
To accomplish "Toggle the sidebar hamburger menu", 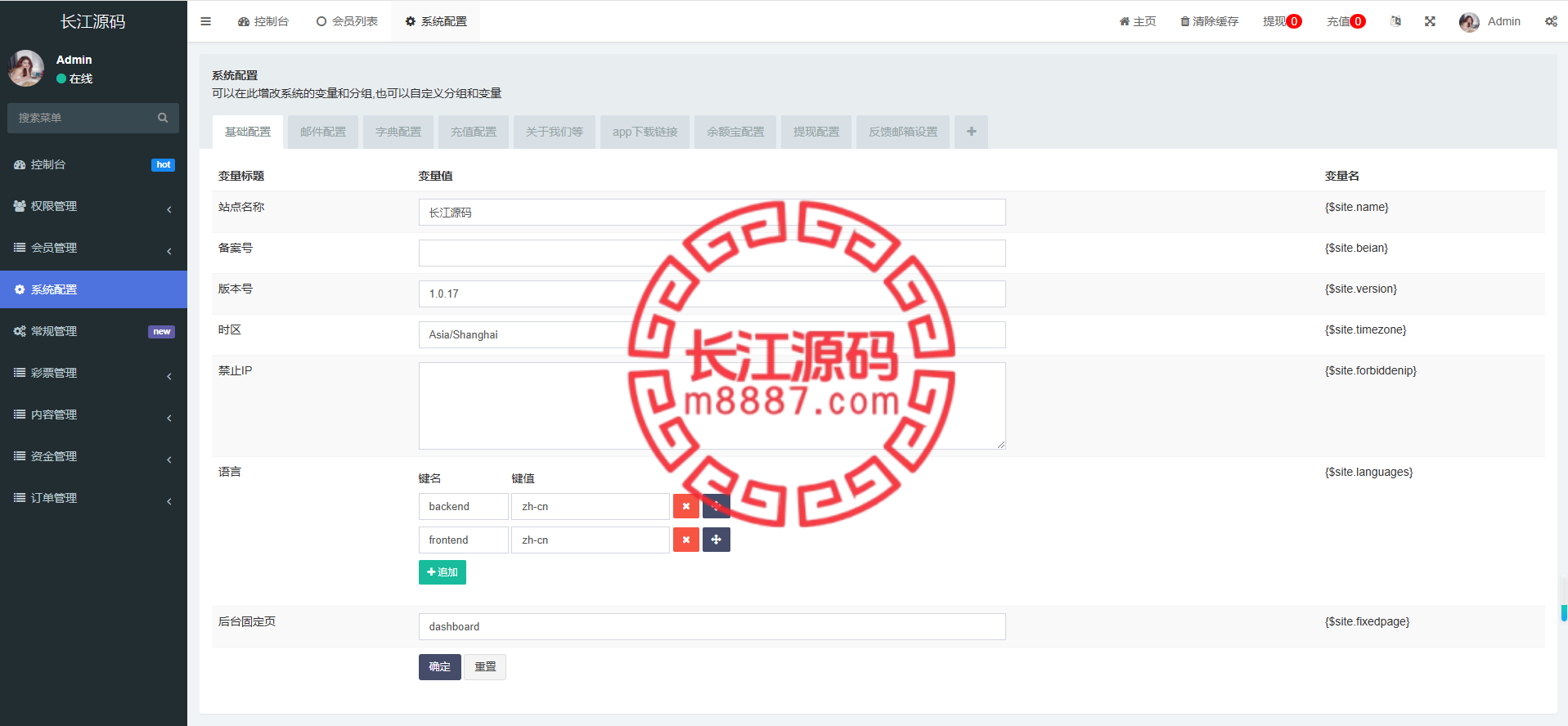I will (205, 21).
